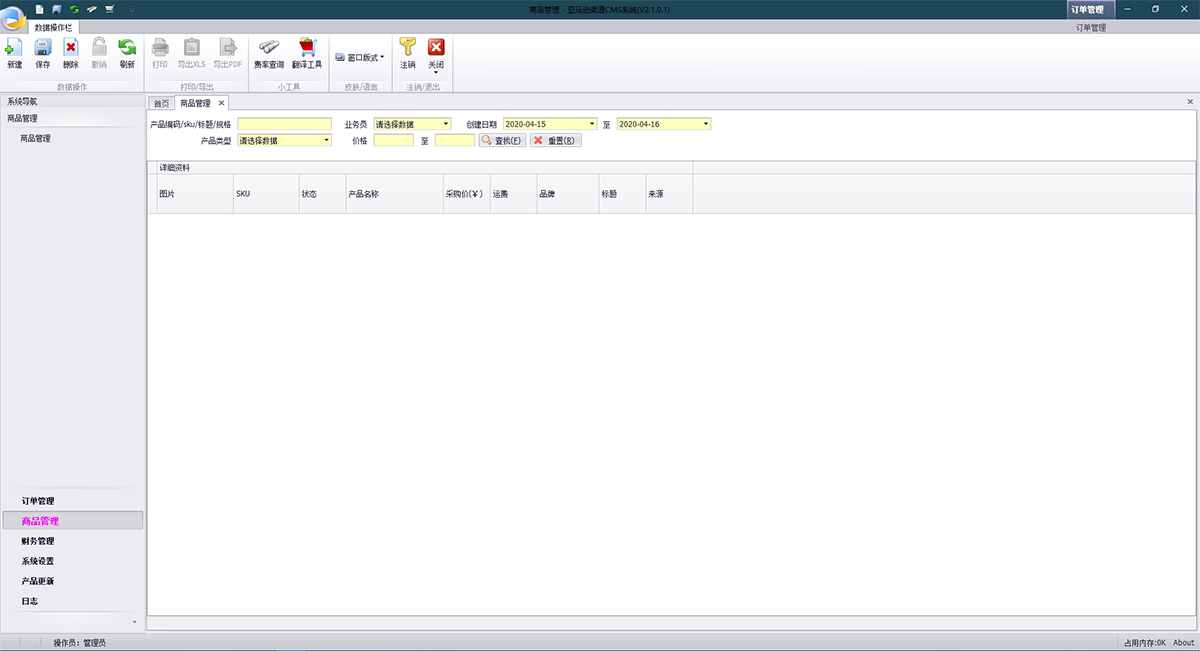
Task: Click the 重置(R) reset button
Action: pos(555,141)
